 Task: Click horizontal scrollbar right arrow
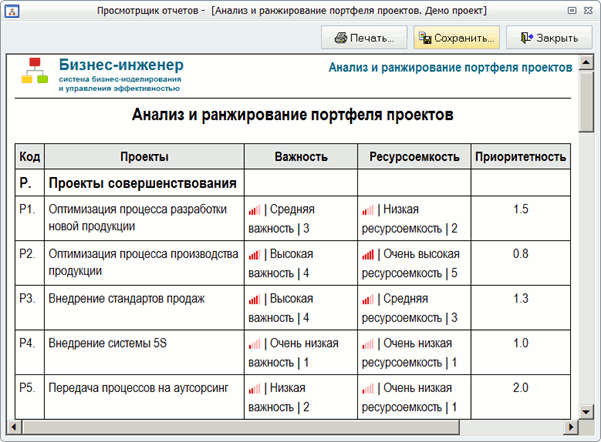571,427
